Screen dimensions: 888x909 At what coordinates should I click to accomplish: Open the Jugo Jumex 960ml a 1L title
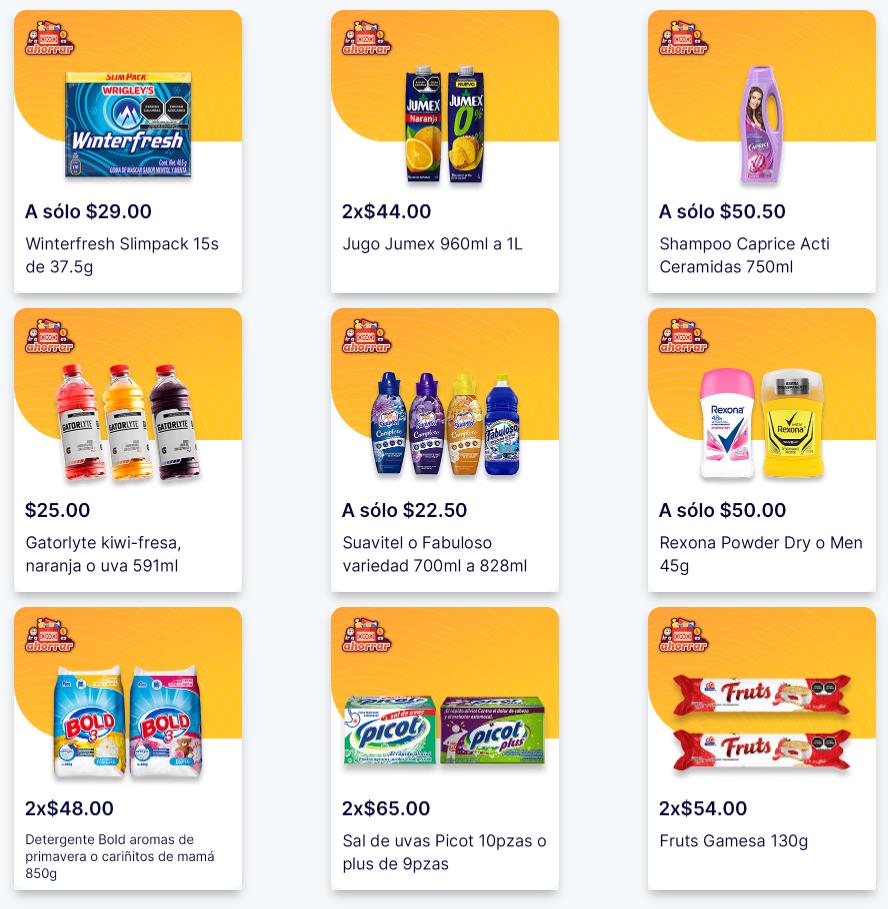click(x=432, y=244)
